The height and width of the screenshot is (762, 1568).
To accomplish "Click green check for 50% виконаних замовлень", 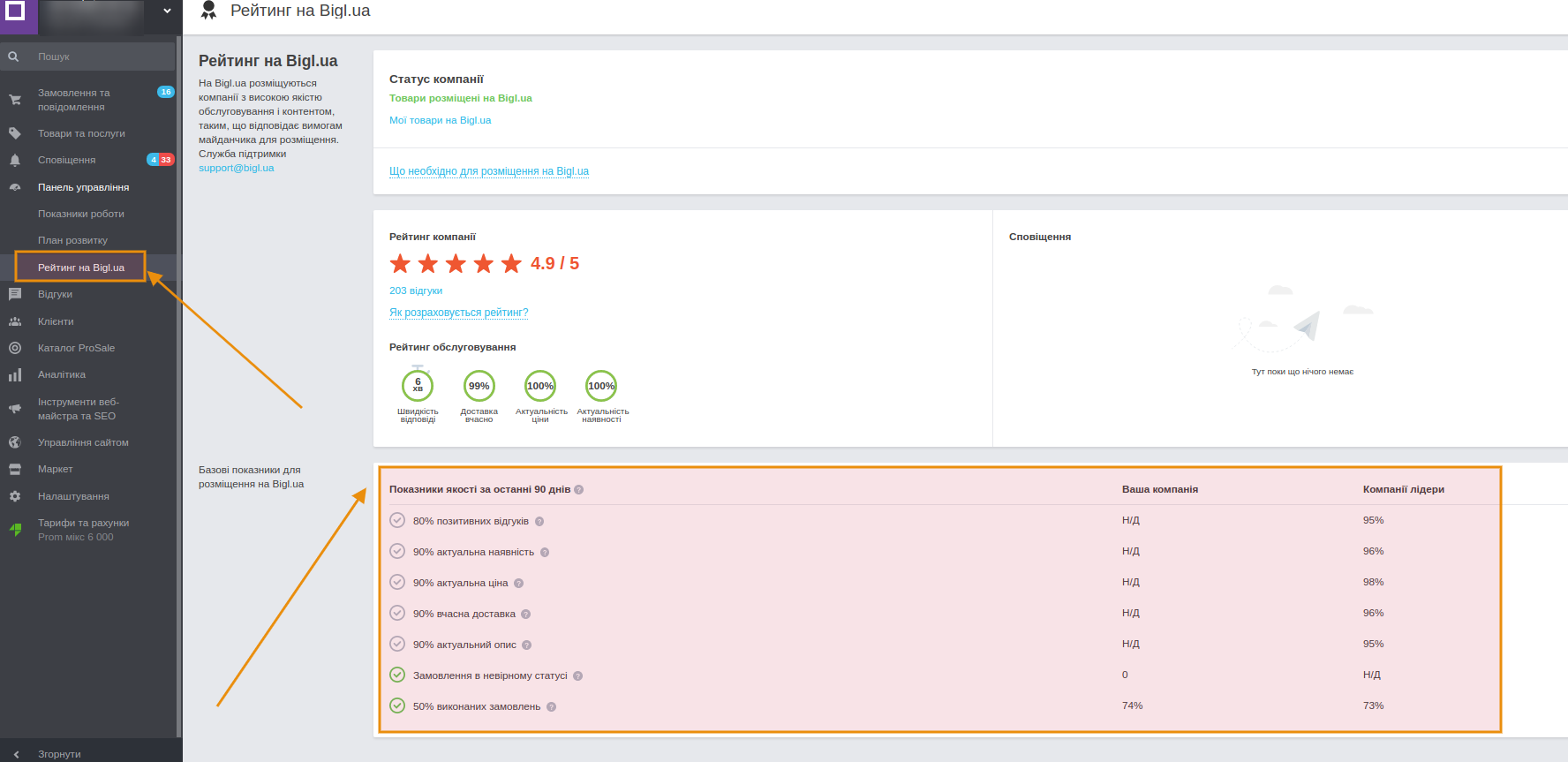I will click(397, 705).
